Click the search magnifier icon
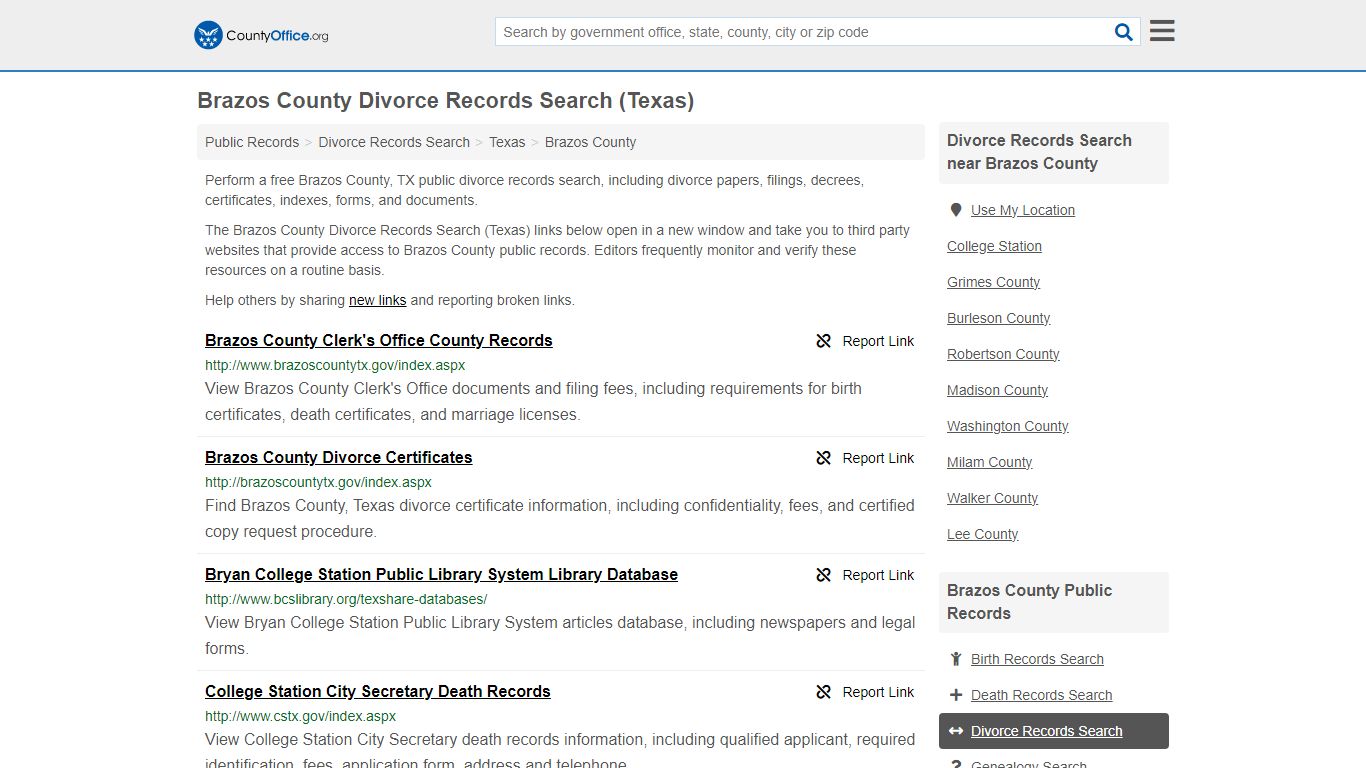The height and width of the screenshot is (768, 1366). coord(1124,32)
